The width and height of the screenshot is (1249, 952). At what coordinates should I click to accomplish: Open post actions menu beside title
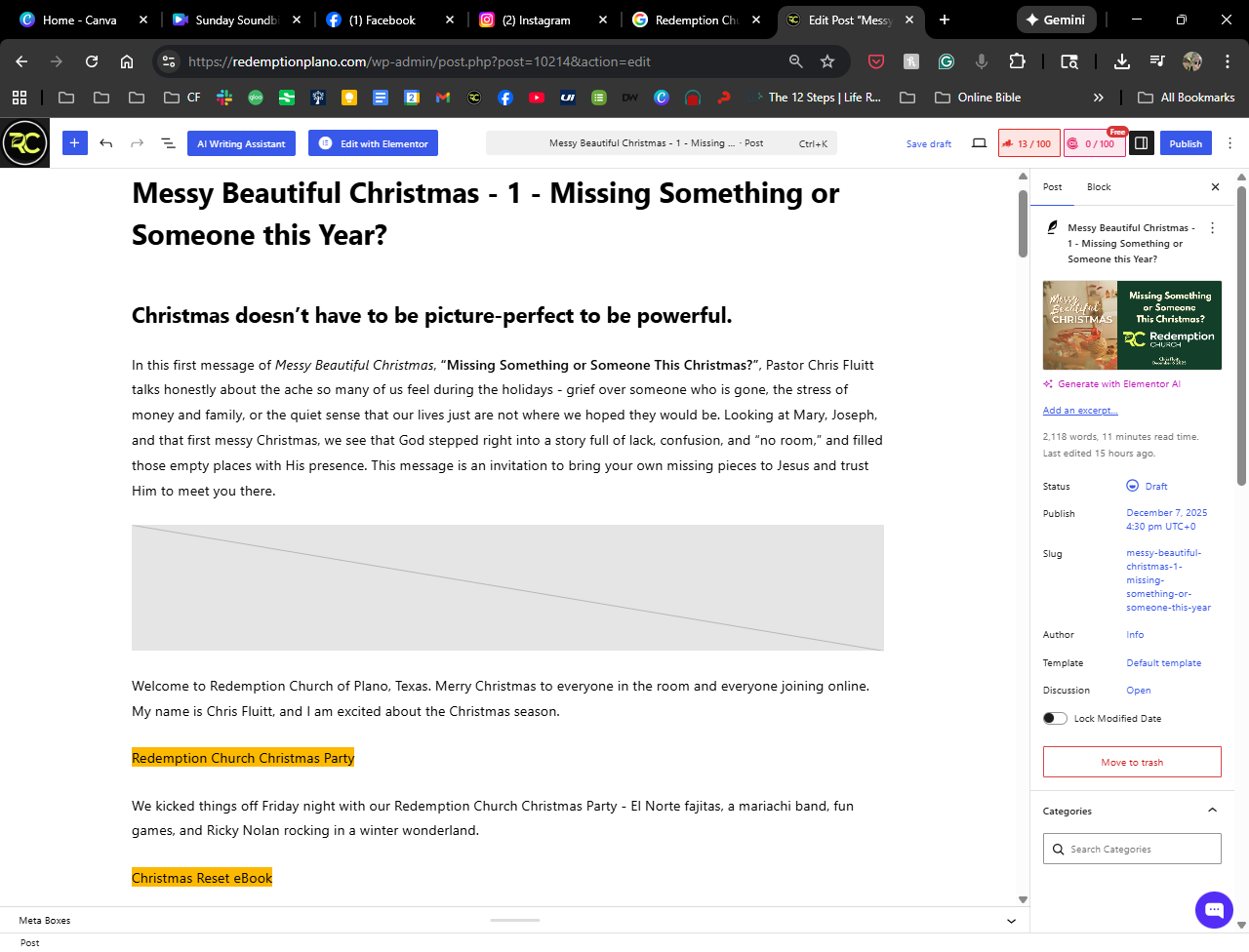(1213, 228)
